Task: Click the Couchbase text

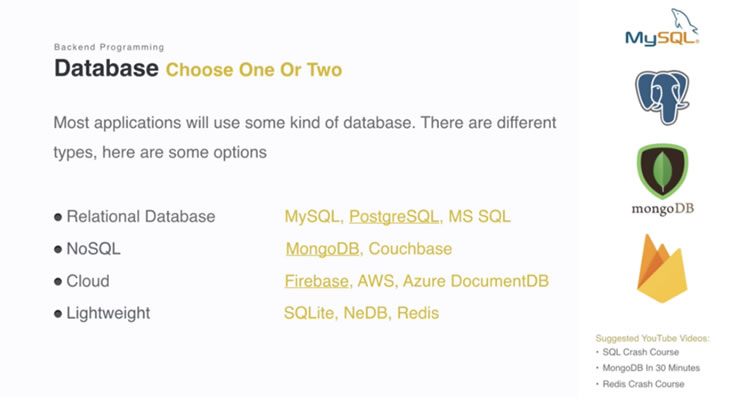Action: pyautogui.click(x=410, y=249)
